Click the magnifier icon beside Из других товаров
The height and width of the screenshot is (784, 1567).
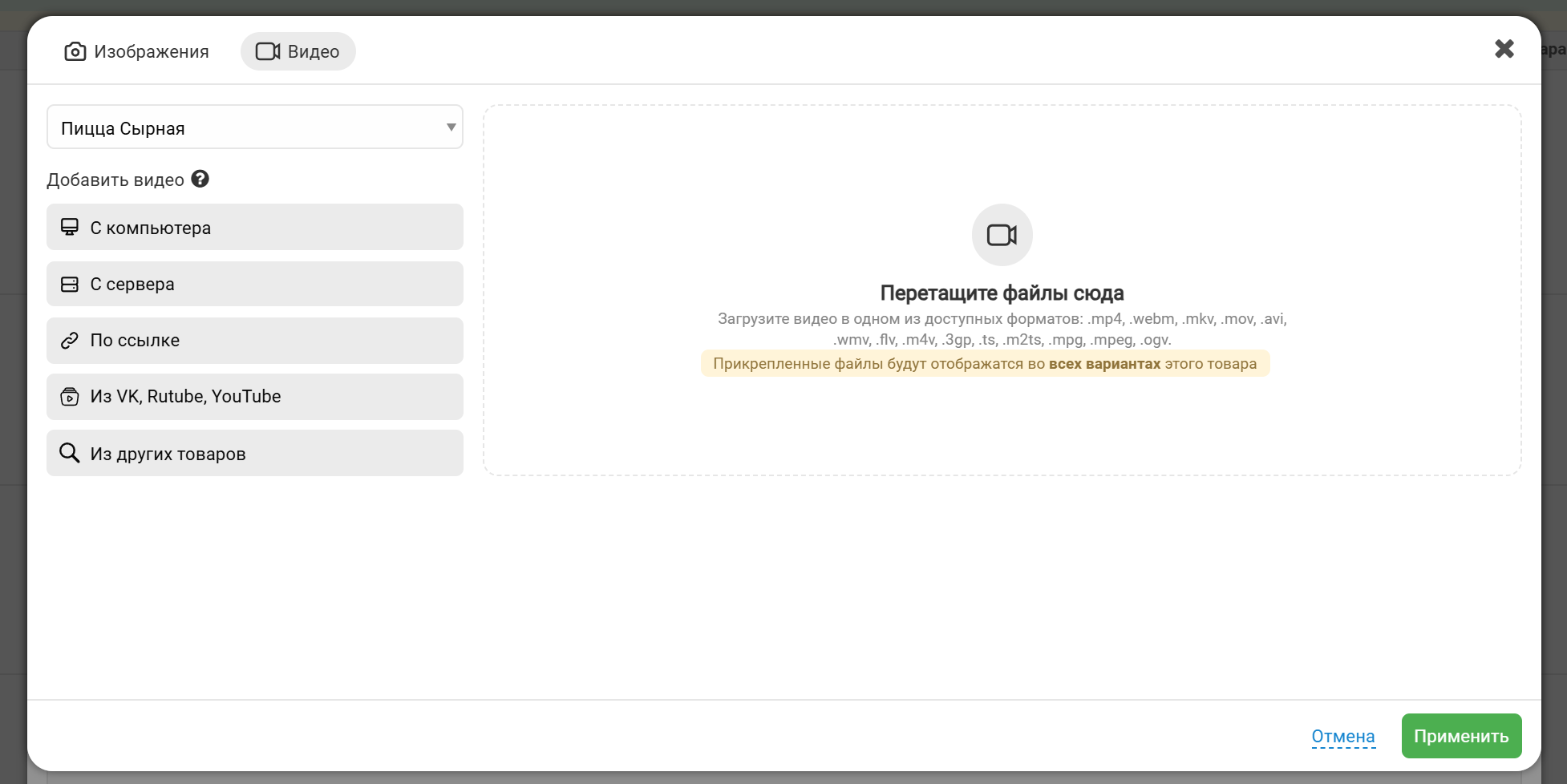coord(70,453)
